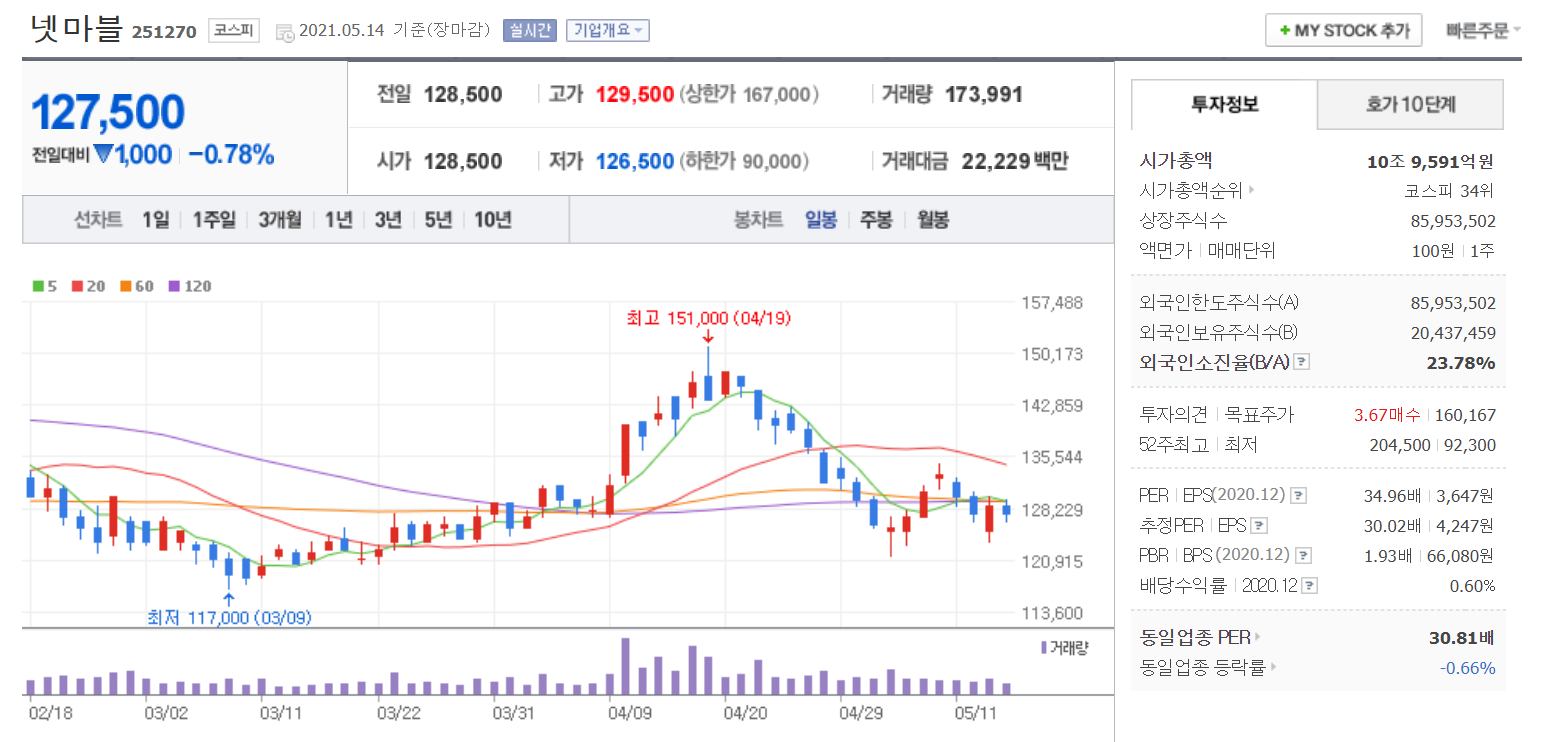The height and width of the screenshot is (742, 1542).
Task: Show the 일봉 daily candle chart
Action: (821, 220)
